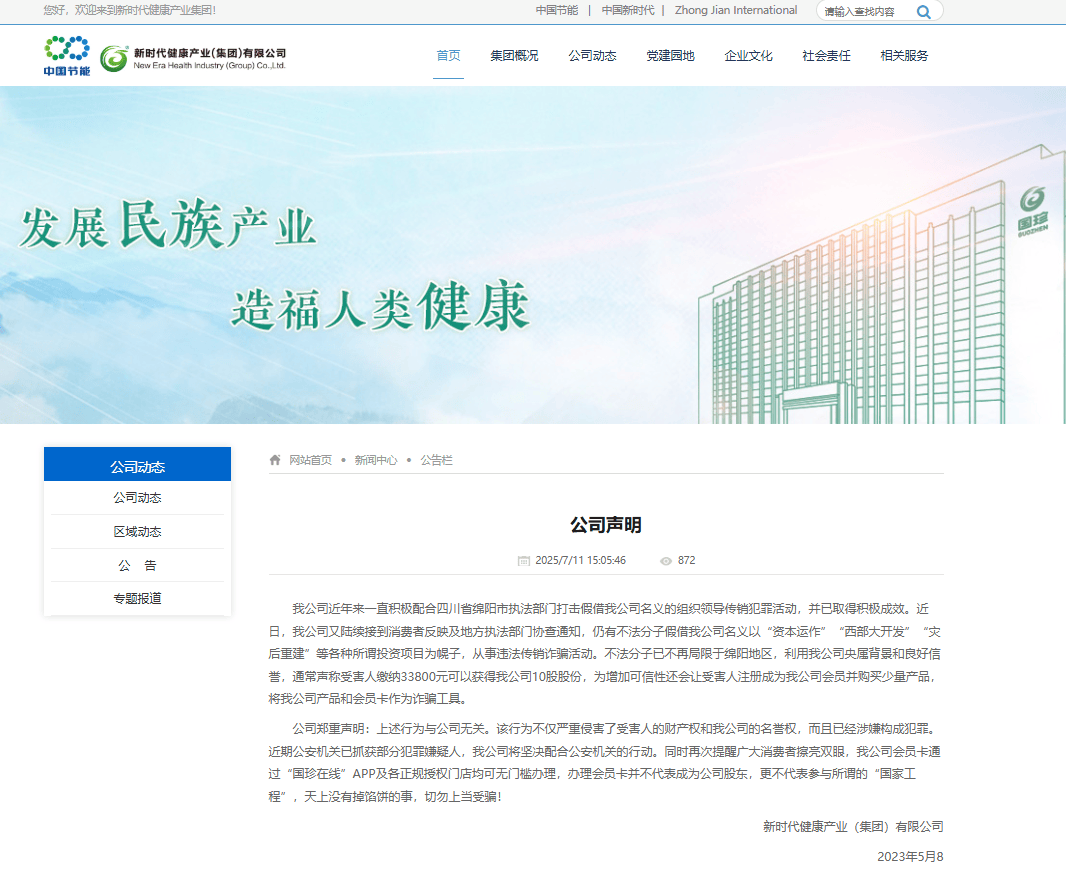Open the 中国新时代 top link
Screen dimensions: 1066x880
628,10
